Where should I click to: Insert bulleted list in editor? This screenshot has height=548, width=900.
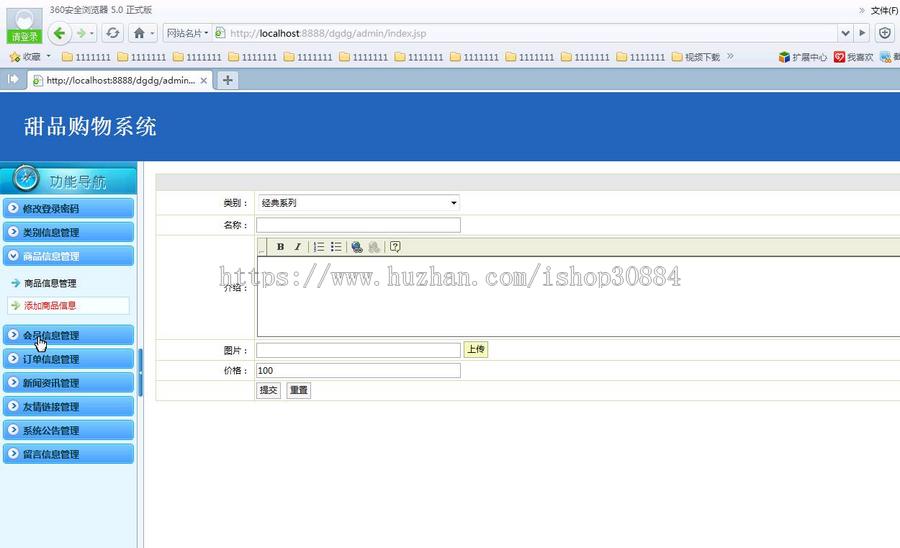coord(336,247)
